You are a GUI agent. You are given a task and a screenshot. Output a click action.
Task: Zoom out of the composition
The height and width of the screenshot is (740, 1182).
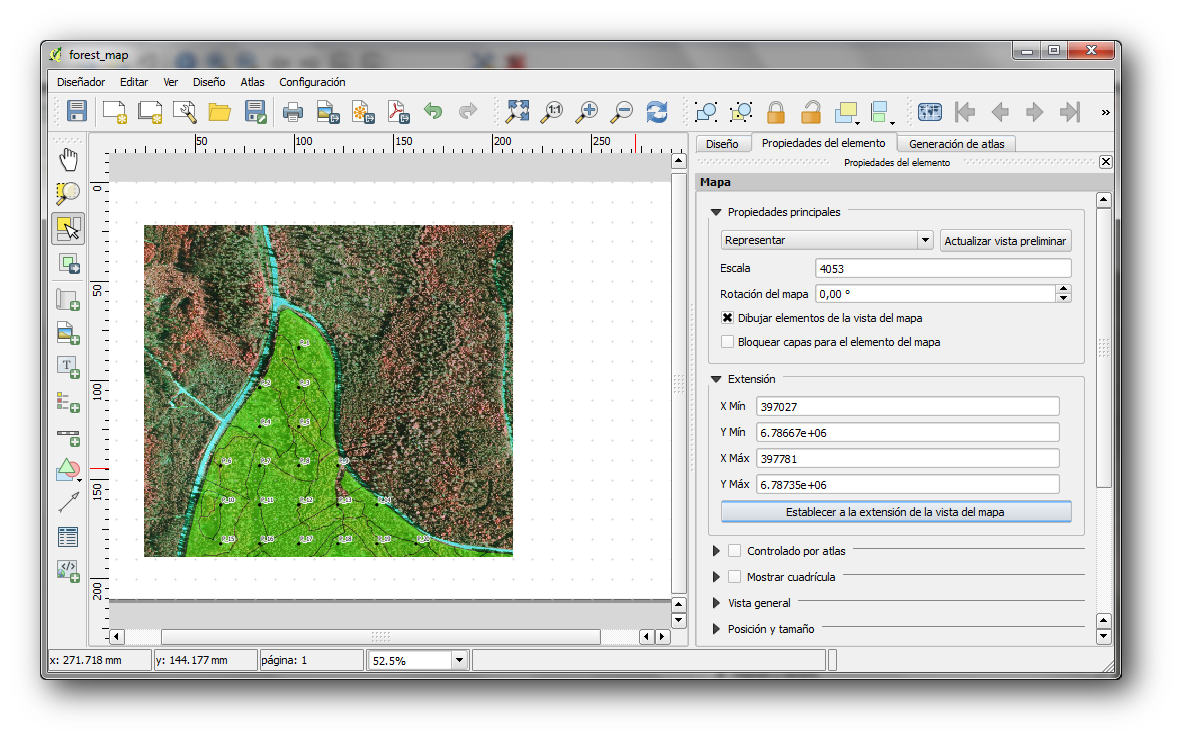click(x=622, y=112)
